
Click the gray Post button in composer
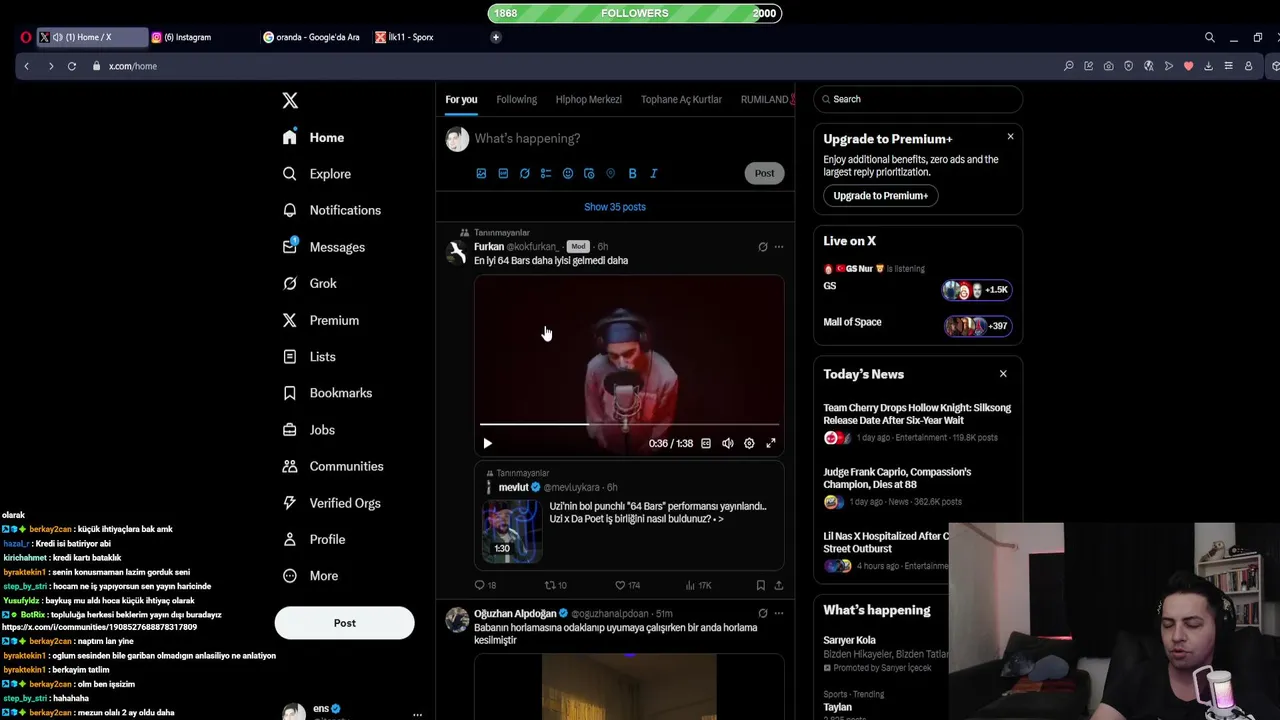[764, 173]
